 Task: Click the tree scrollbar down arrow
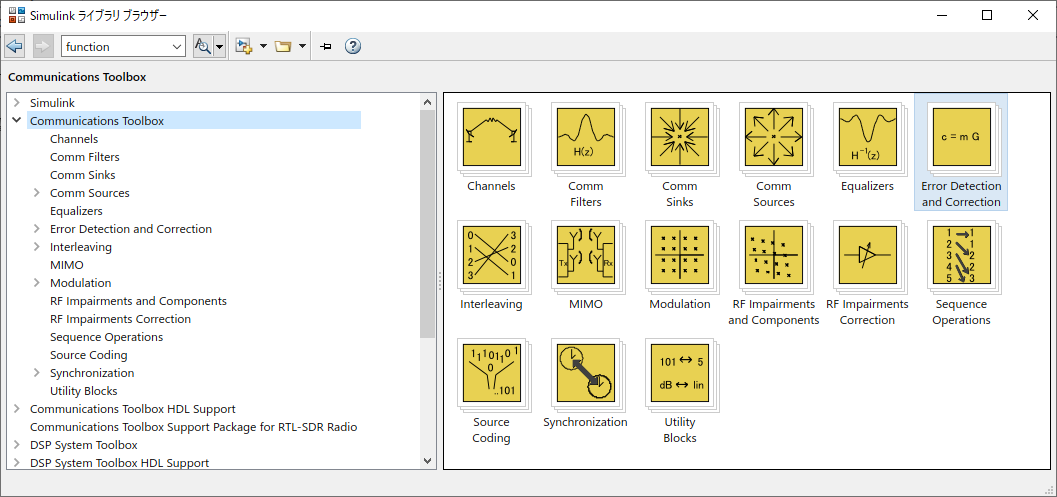click(x=427, y=460)
